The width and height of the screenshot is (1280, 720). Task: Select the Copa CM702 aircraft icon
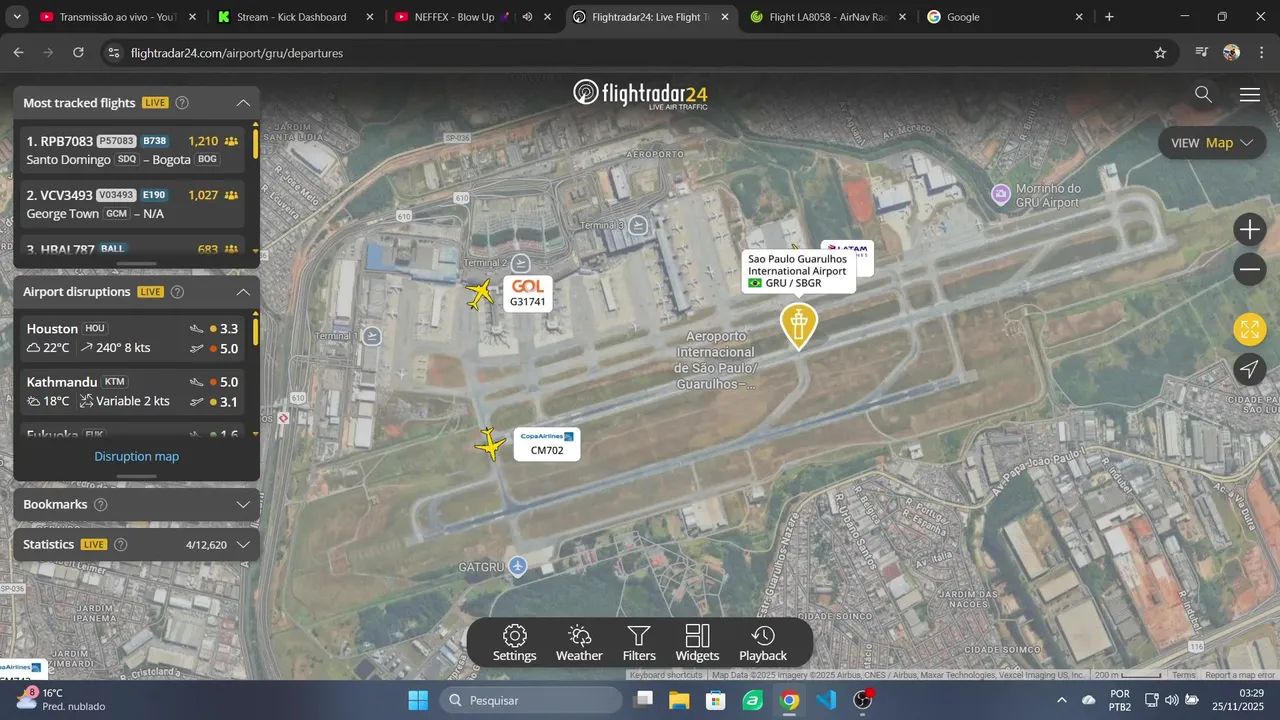coord(490,444)
